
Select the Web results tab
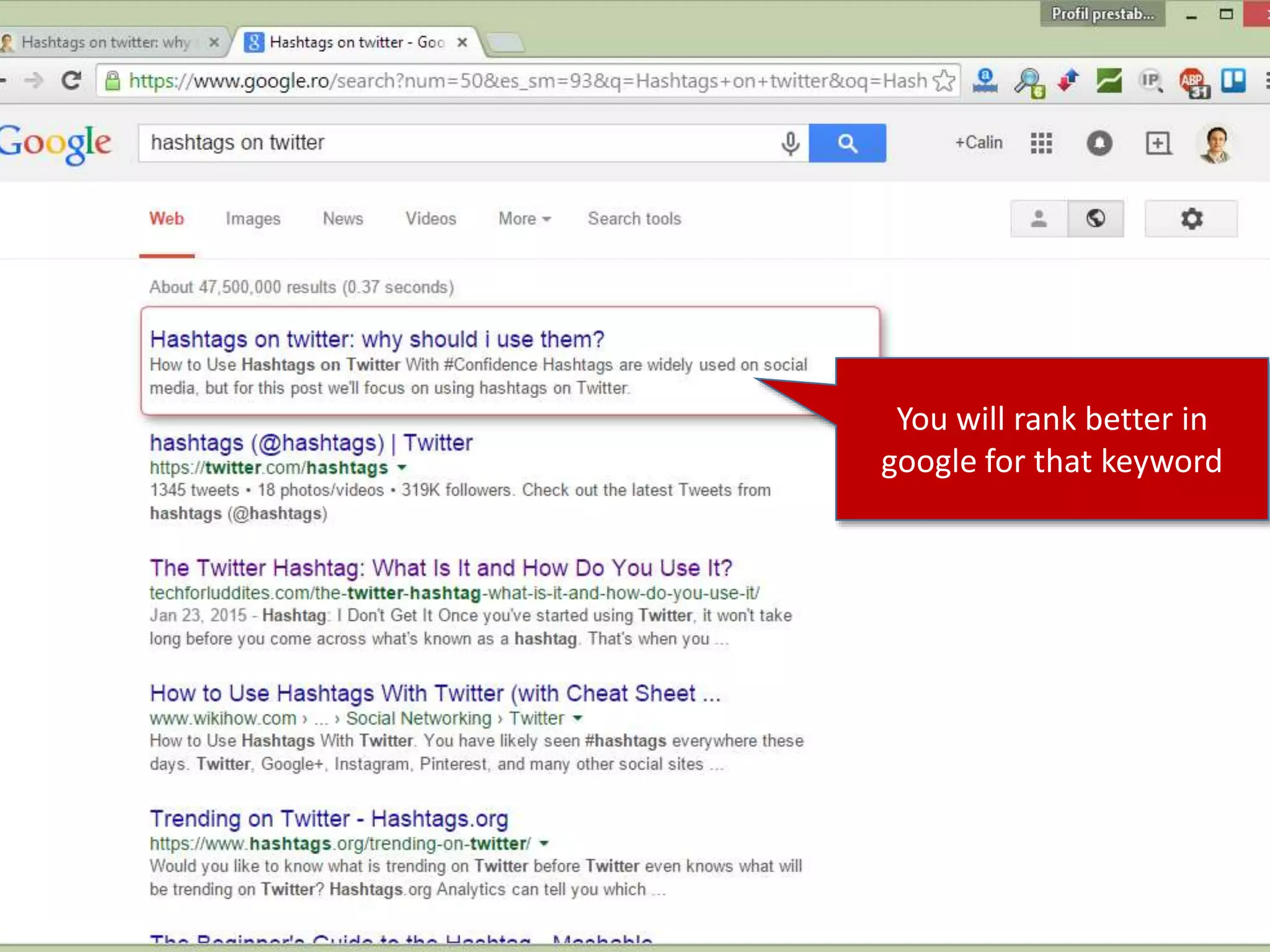166,219
